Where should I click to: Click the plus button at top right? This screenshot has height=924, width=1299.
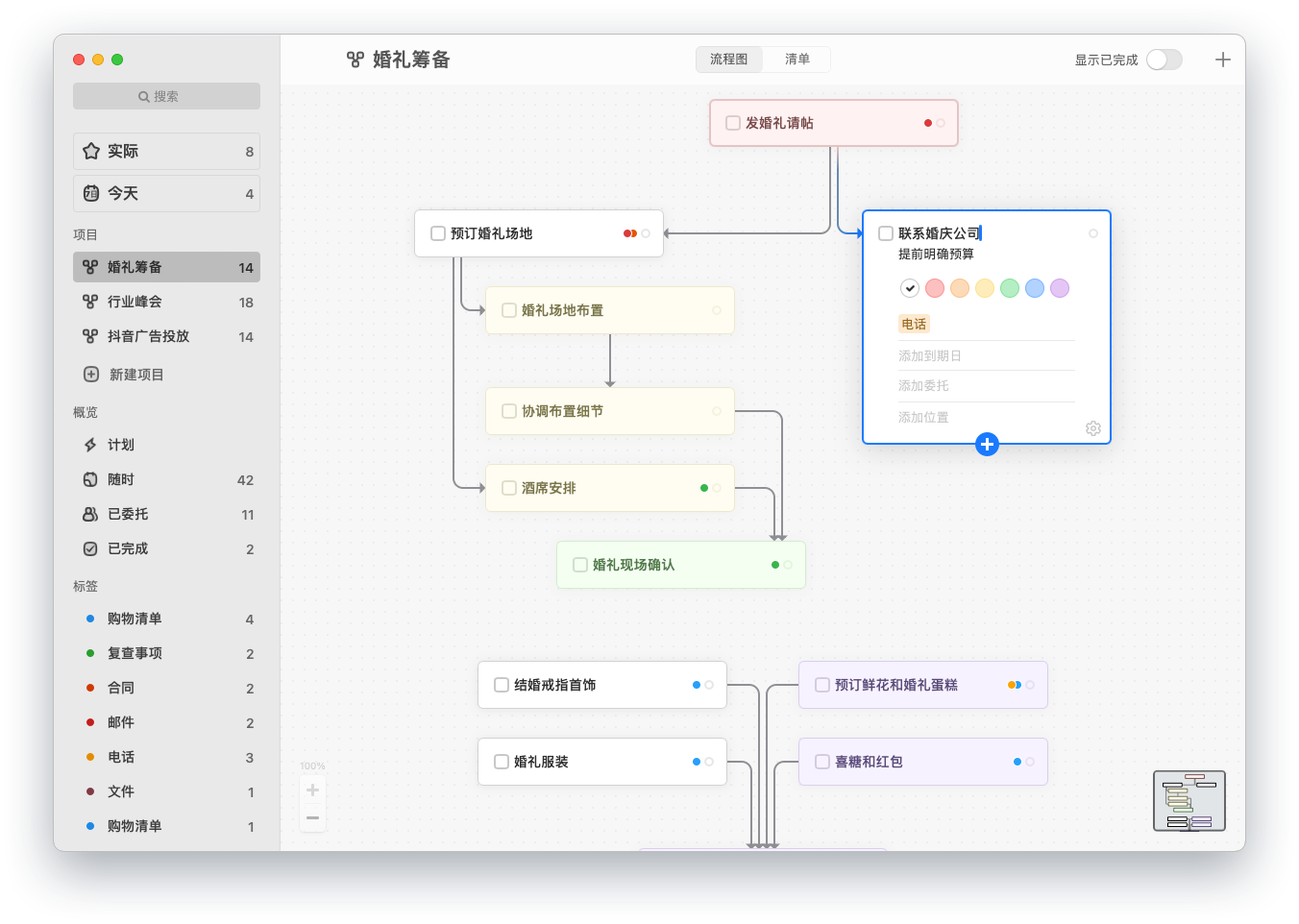1223,60
